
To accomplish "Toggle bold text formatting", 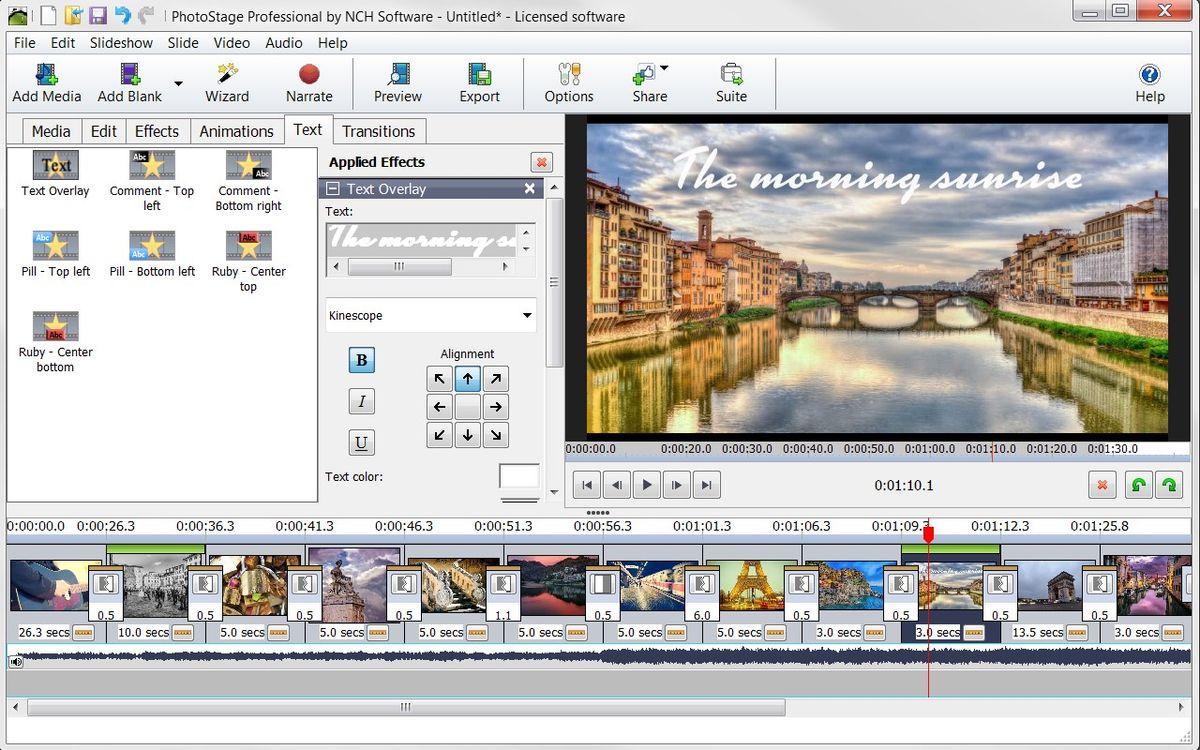I will point(361,360).
